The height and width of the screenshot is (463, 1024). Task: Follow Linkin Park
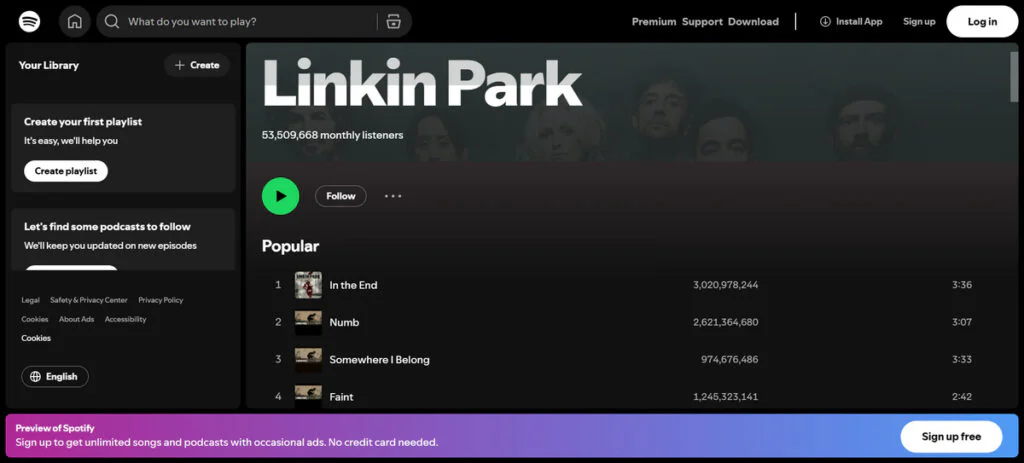[341, 196]
